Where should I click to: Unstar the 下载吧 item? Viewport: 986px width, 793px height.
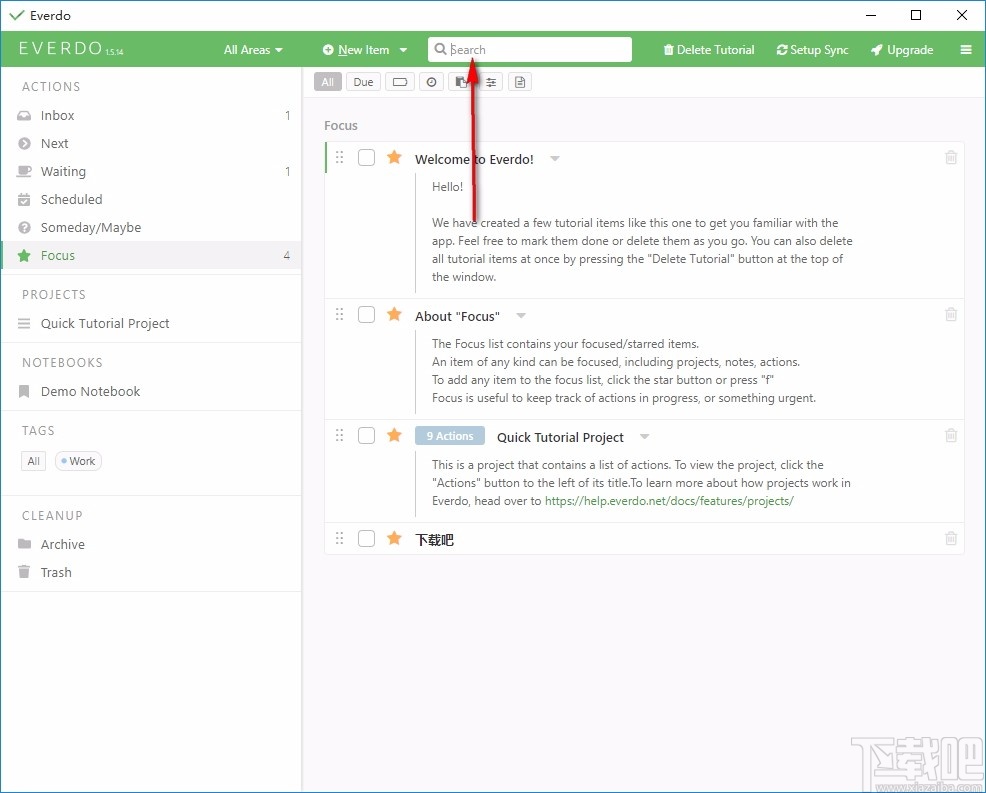(x=394, y=538)
